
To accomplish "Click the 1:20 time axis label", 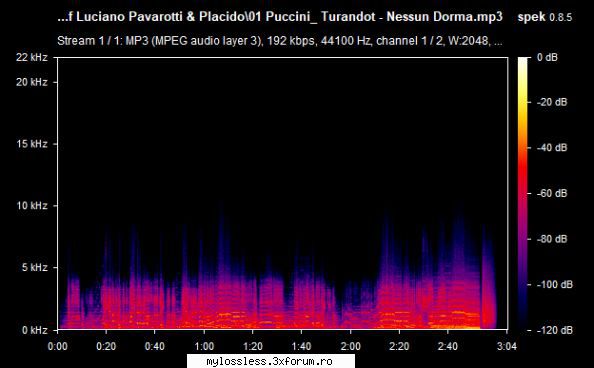I will pos(253,346).
